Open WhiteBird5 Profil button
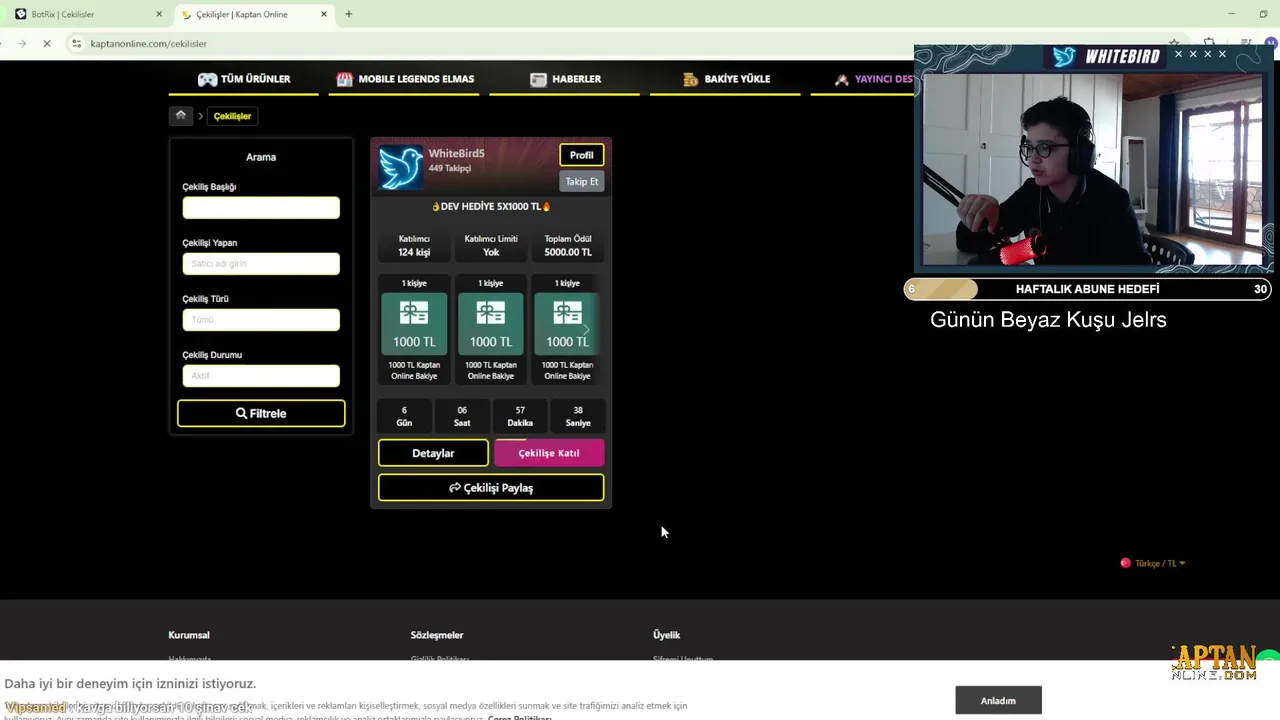 point(581,155)
